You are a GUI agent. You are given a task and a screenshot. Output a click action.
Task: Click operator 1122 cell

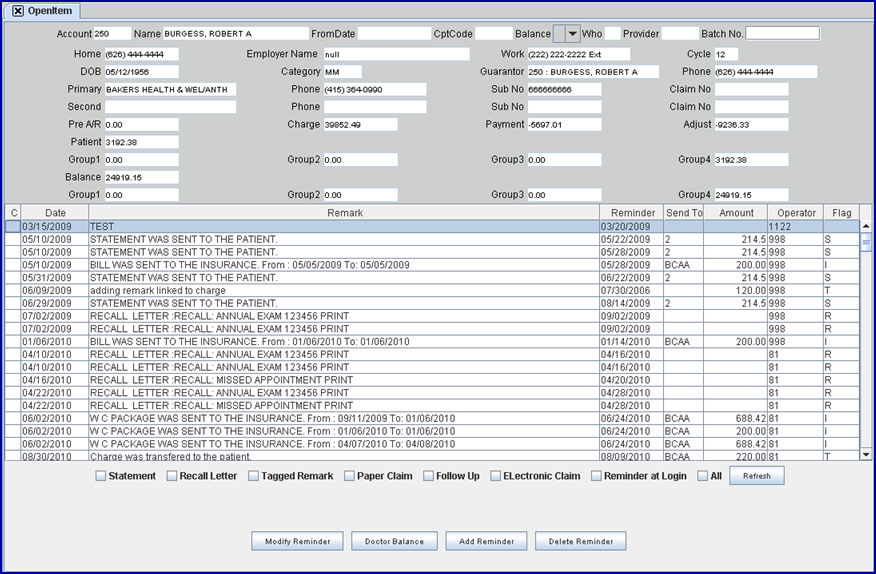(x=796, y=226)
